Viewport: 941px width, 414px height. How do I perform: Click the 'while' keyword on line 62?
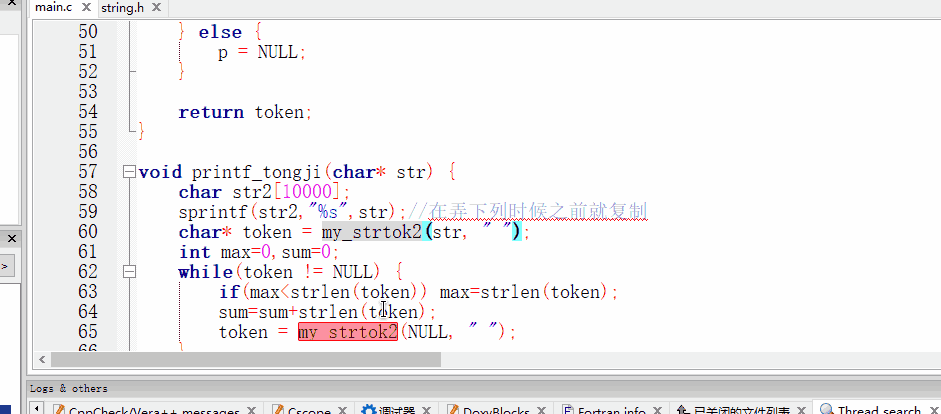(x=206, y=272)
